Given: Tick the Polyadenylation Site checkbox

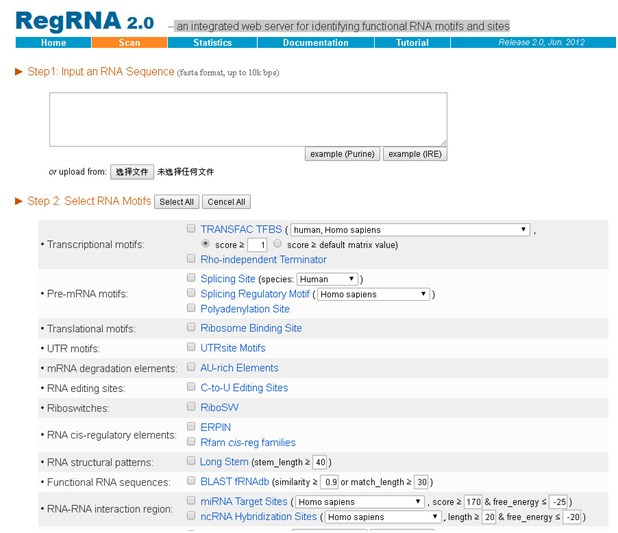Looking at the screenshot, I should point(191,309).
